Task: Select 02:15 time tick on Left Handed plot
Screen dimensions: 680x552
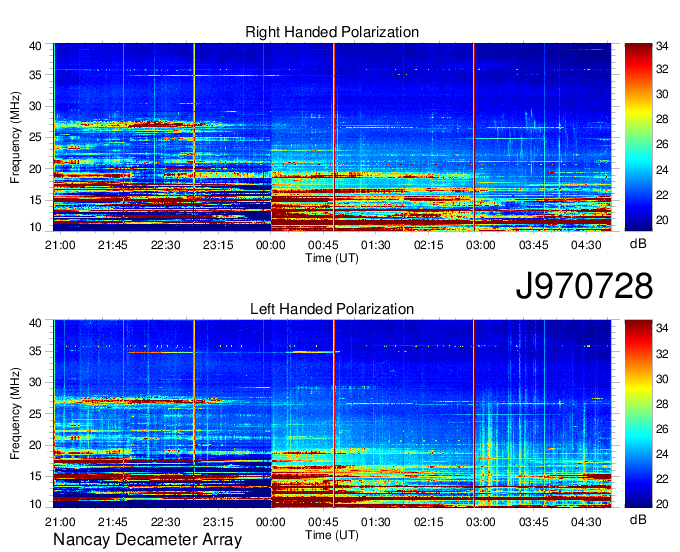Action: (428, 522)
